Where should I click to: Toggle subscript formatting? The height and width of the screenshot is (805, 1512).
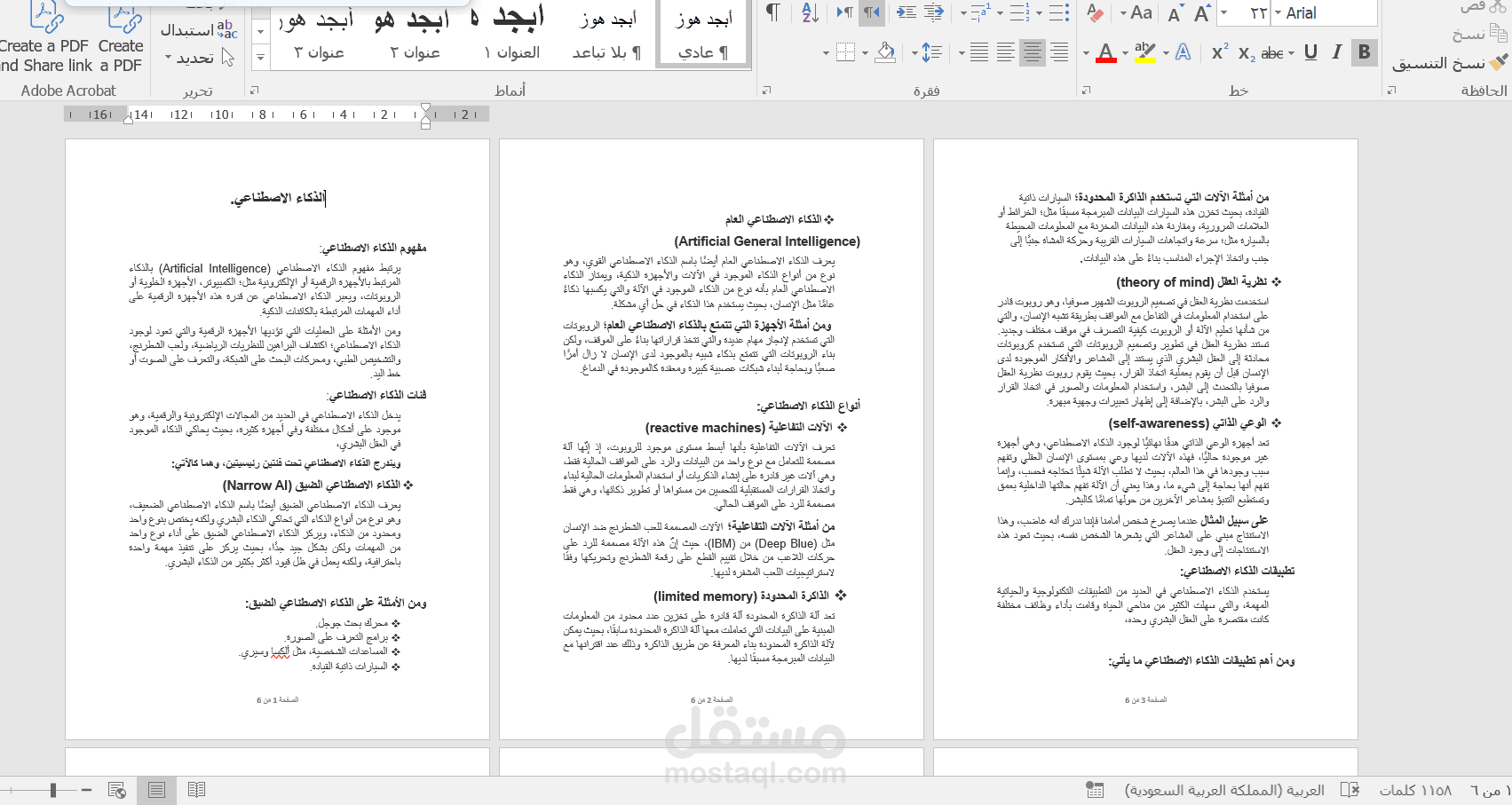tap(1247, 53)
